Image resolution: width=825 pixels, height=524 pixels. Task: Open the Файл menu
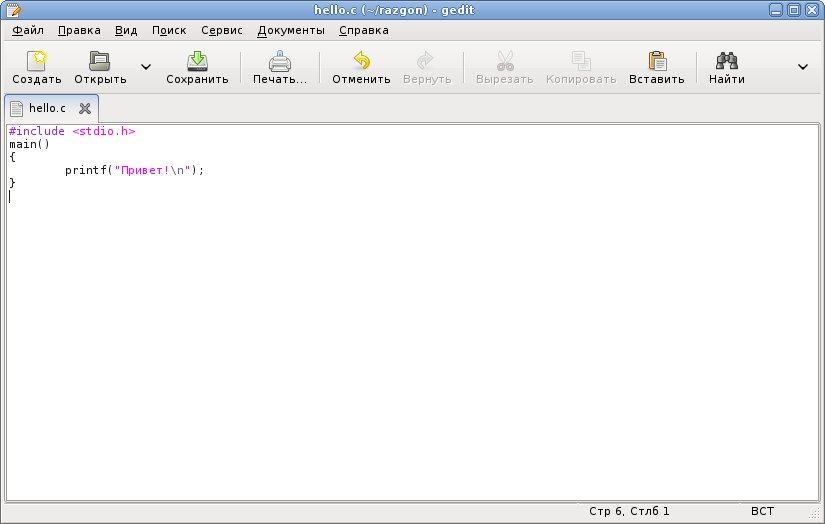click(x=28, y=31)
